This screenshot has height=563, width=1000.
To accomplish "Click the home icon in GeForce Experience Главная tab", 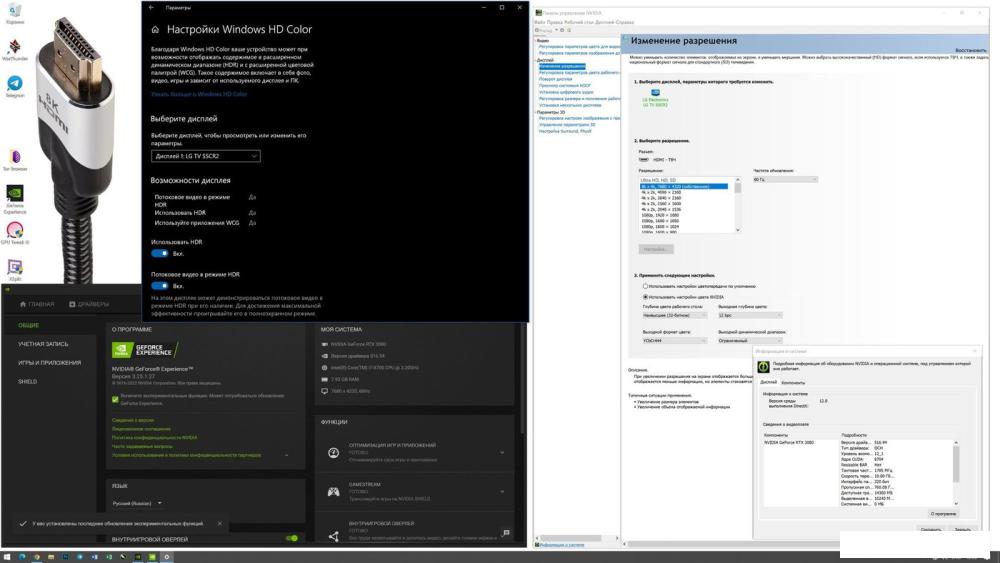I will (23, 304).
